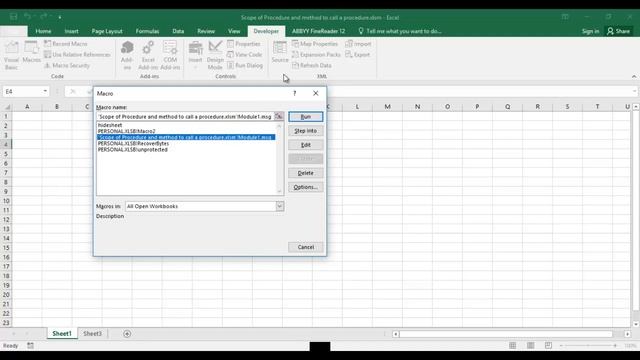Open Excel Add-ins manager
The image size is (640, 360).
[x=148, y=56]
